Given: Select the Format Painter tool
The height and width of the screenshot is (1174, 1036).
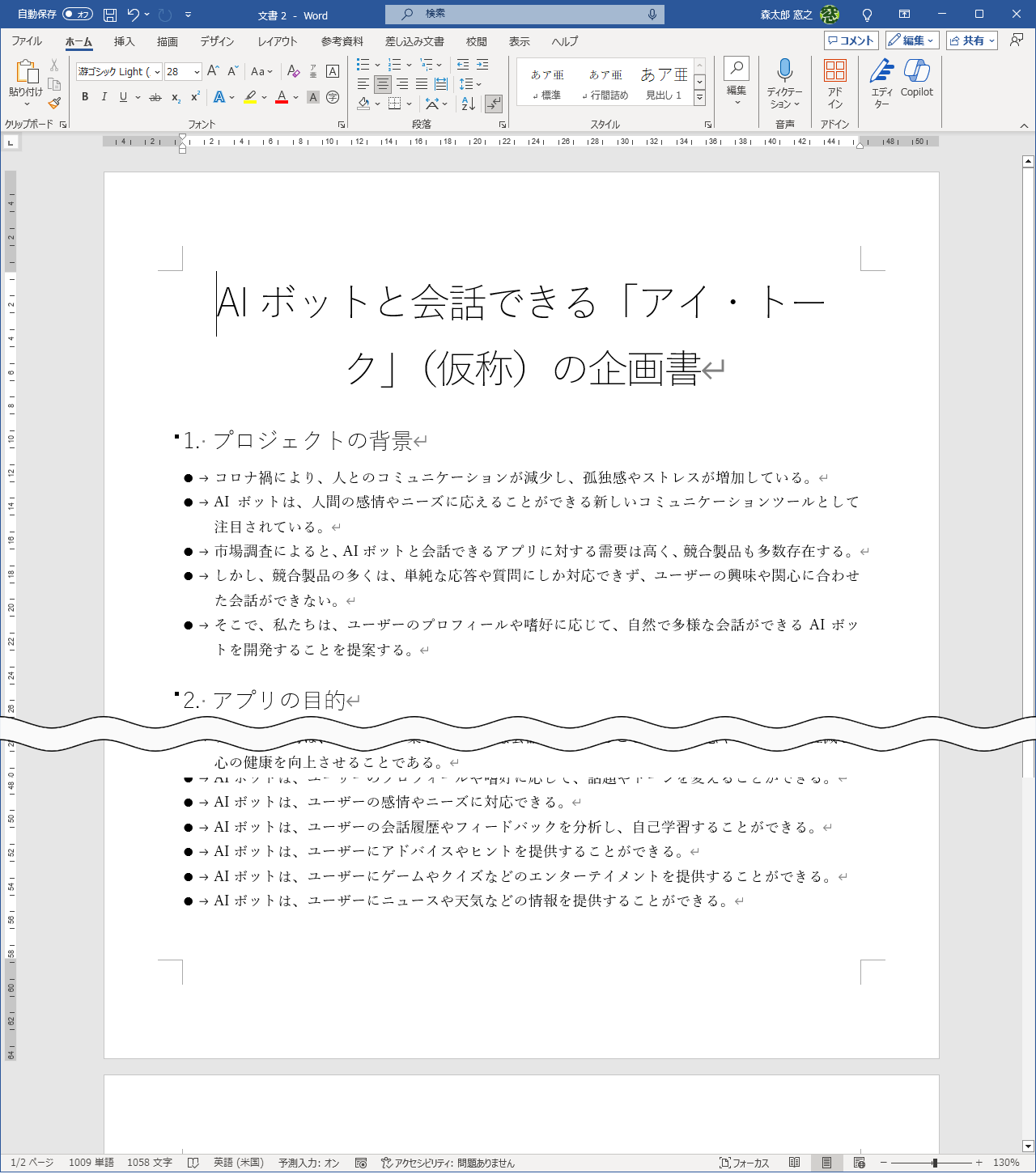Looking at the screenshot, I should pyautogui.click(x=53, y=103).
